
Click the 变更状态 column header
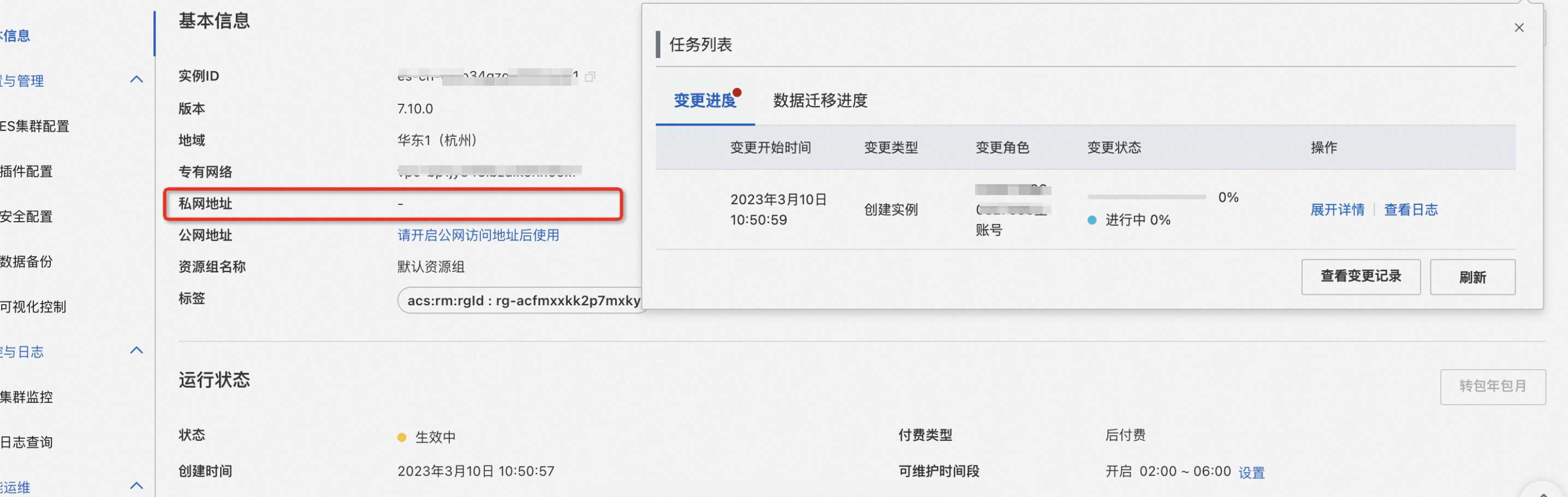1114,147
